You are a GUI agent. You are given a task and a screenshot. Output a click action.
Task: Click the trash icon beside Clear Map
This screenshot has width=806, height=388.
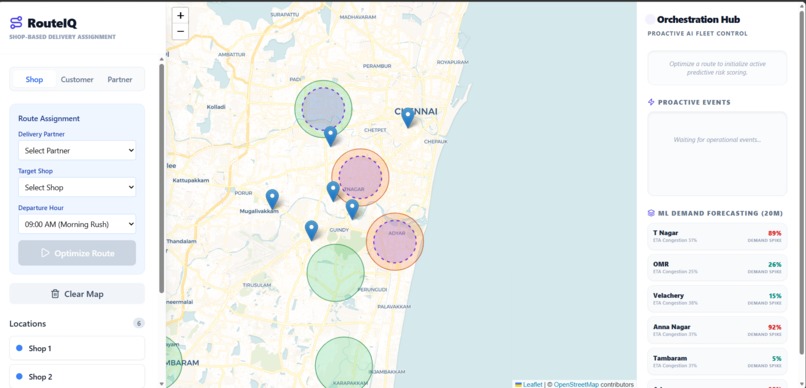tap(55, 294)
